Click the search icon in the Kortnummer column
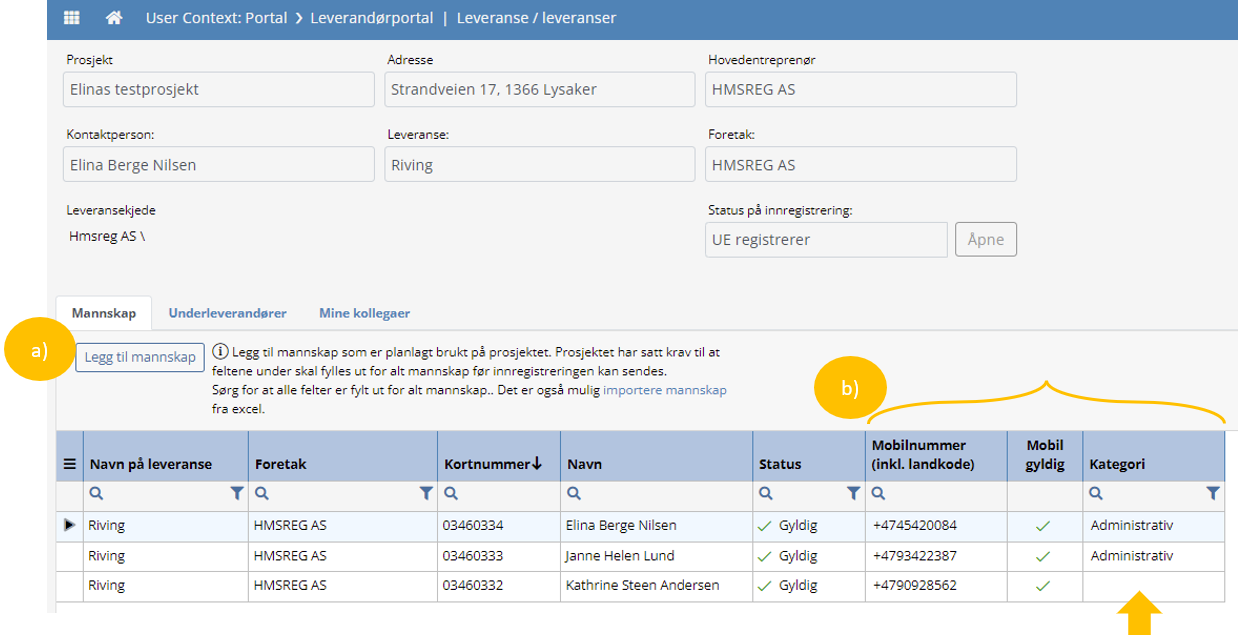 pos(452,493)
